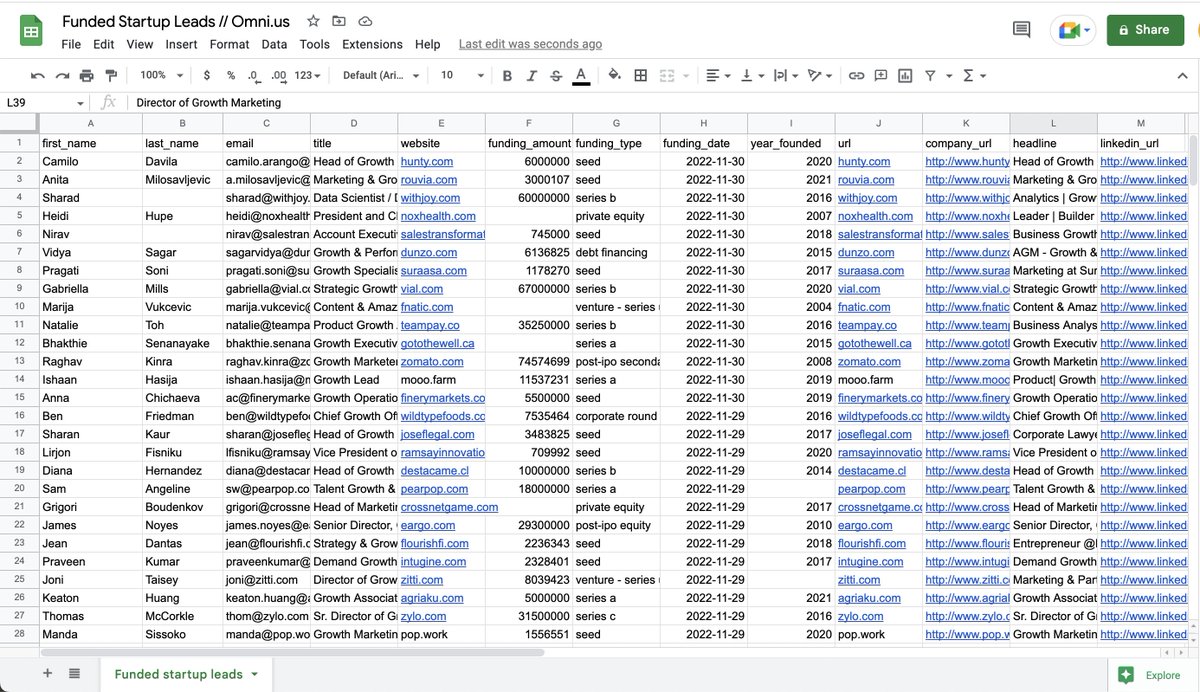Click the horizontal scrollbar
The width and height of the screenshot is (1200, 692).
(x=292, y=653)
